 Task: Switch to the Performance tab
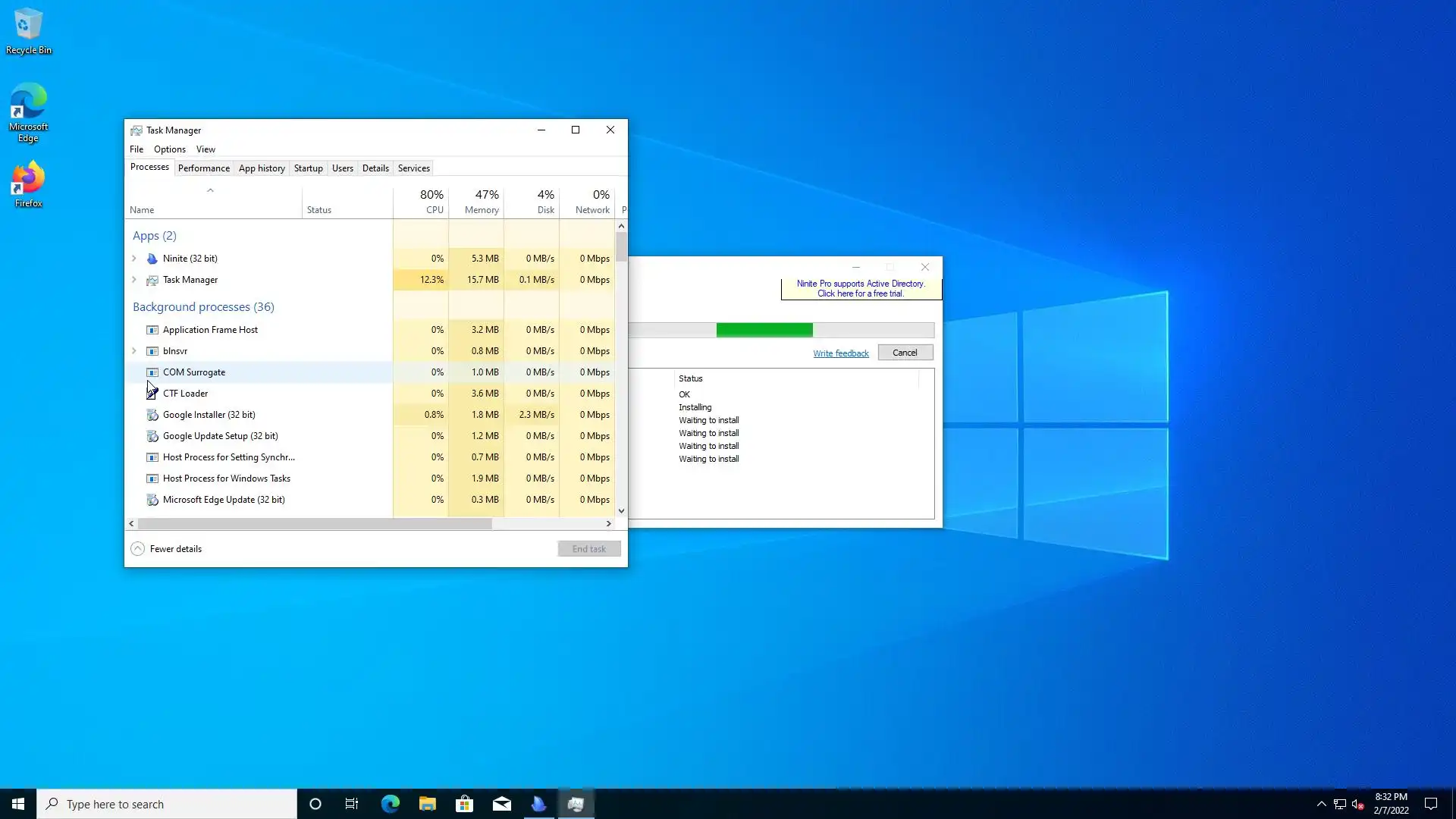tap(203, 168)
